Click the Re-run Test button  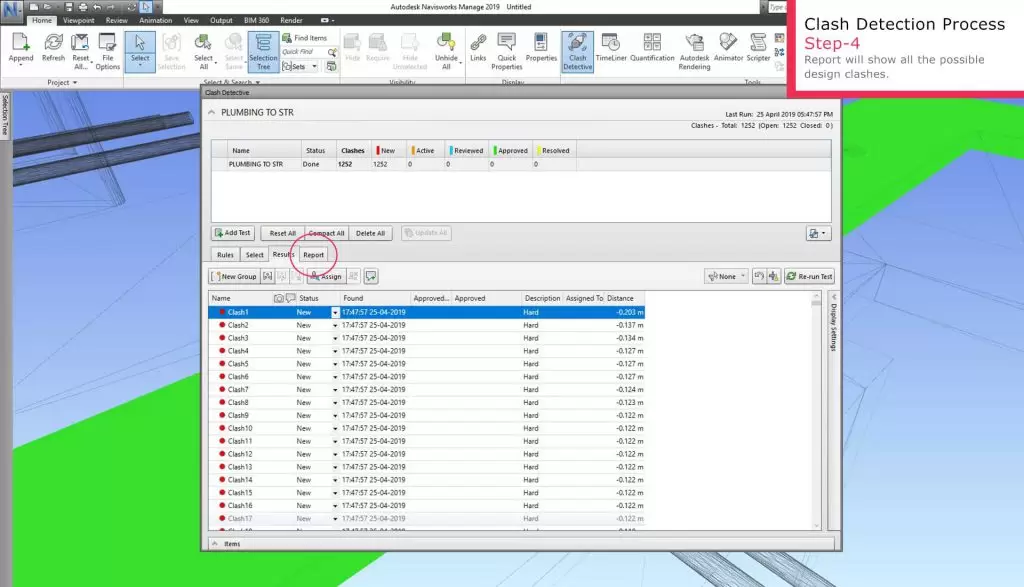[809, 276]
